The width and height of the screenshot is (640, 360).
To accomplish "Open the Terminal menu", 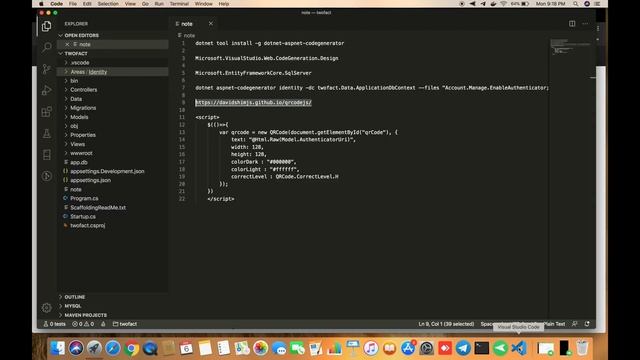I will point(179,4).
